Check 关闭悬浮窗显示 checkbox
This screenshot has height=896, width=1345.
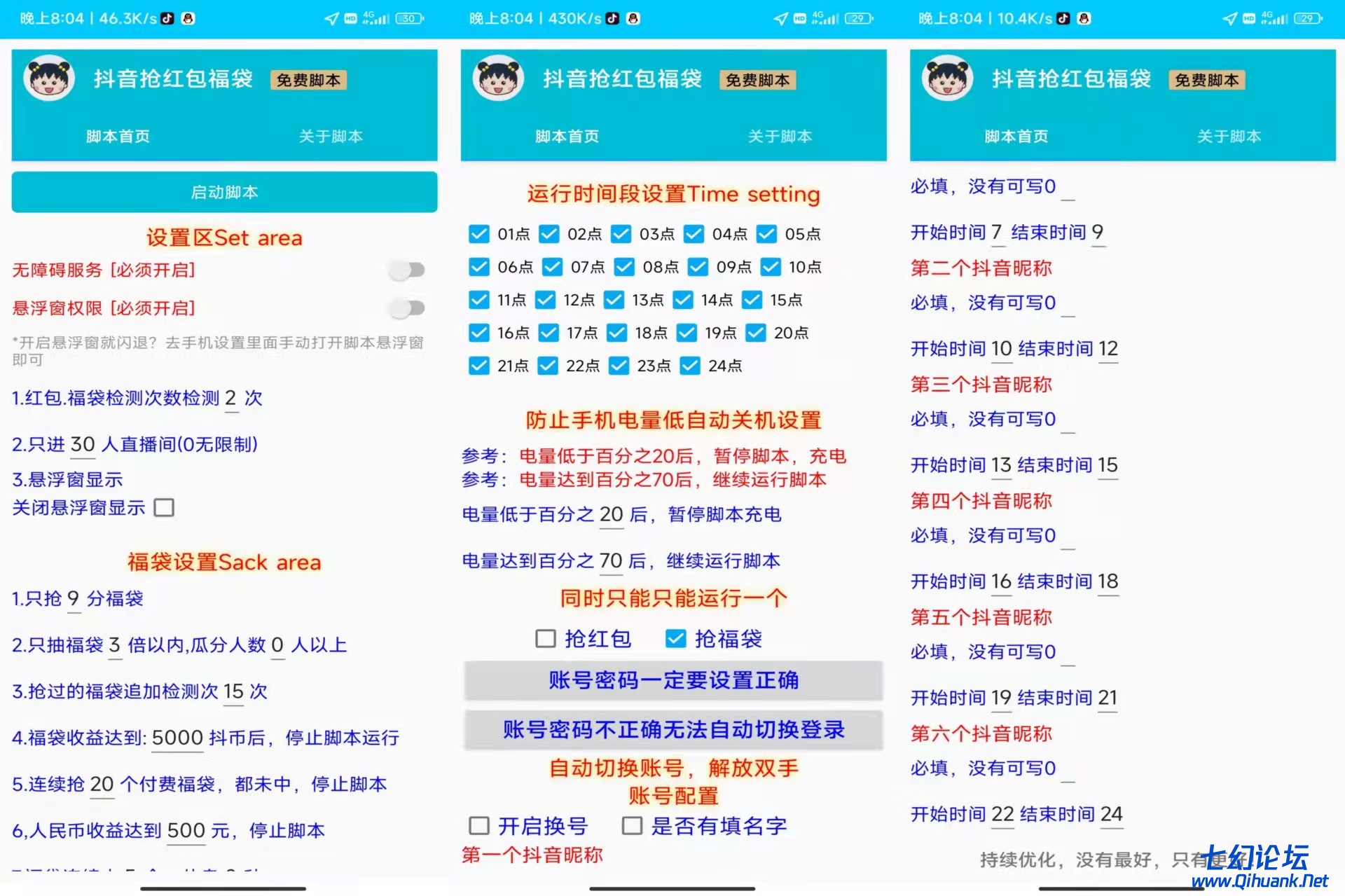tap(164, 507)
